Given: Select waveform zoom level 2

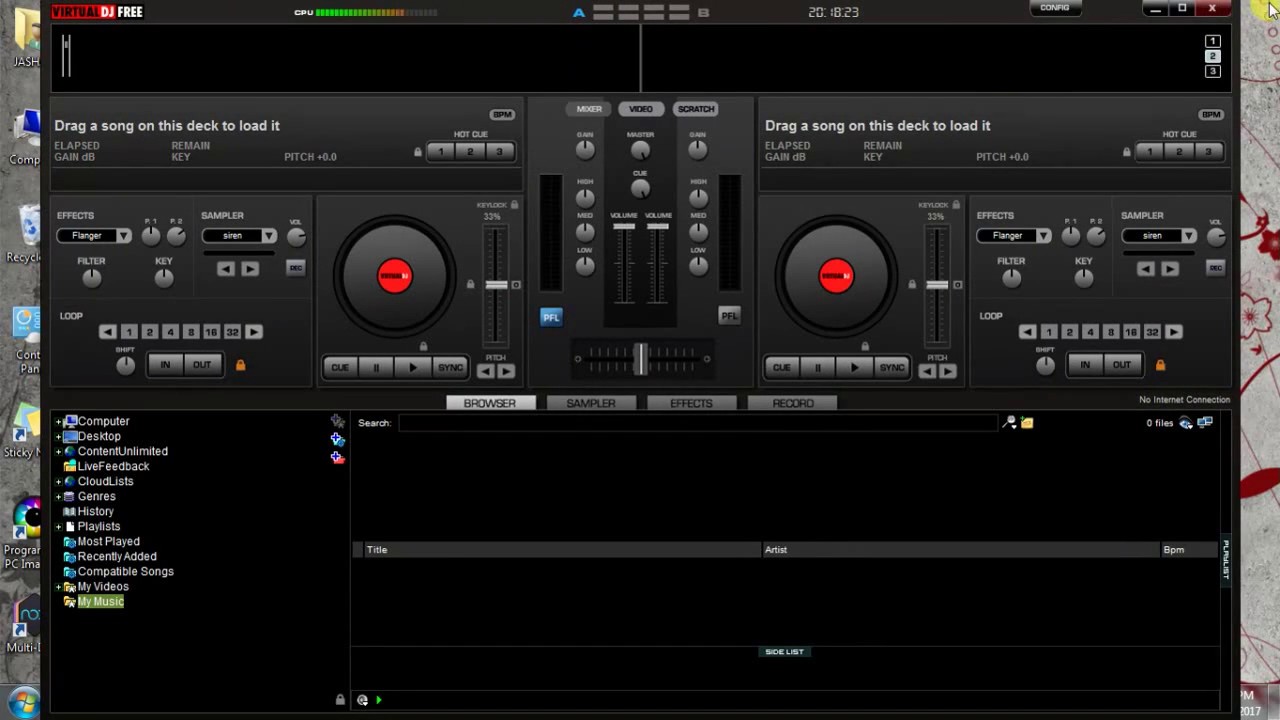Looking at the screenshot, I should click(1213, 56).
